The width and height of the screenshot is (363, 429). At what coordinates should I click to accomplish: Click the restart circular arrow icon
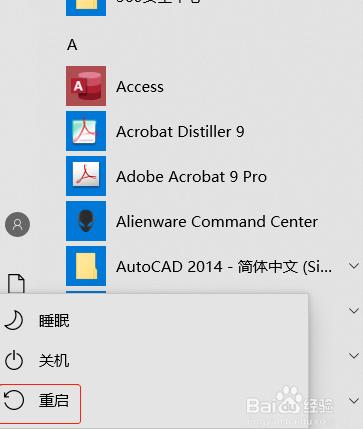(14, 400)
